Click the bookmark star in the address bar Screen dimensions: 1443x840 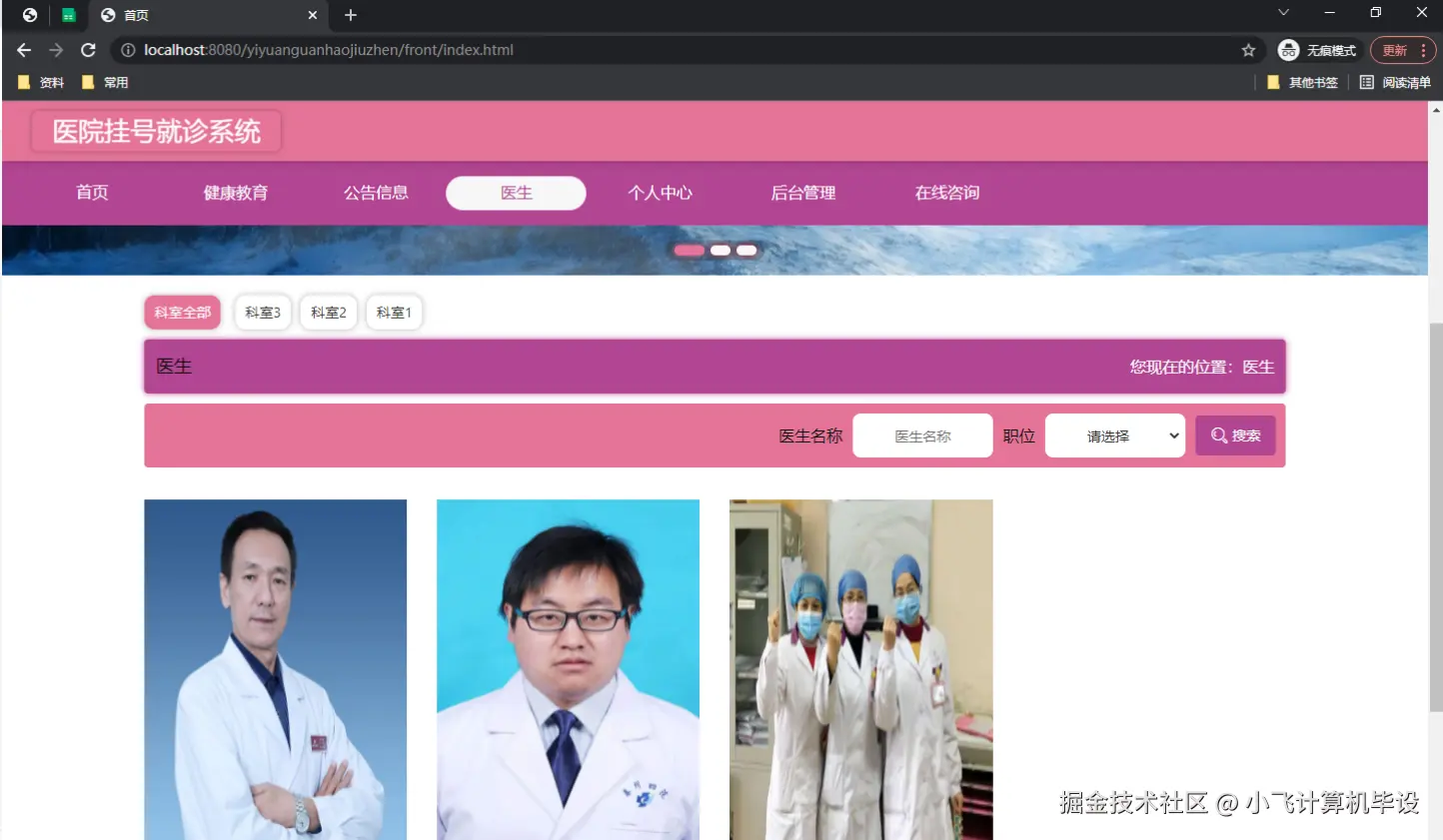click(1248, 49)
